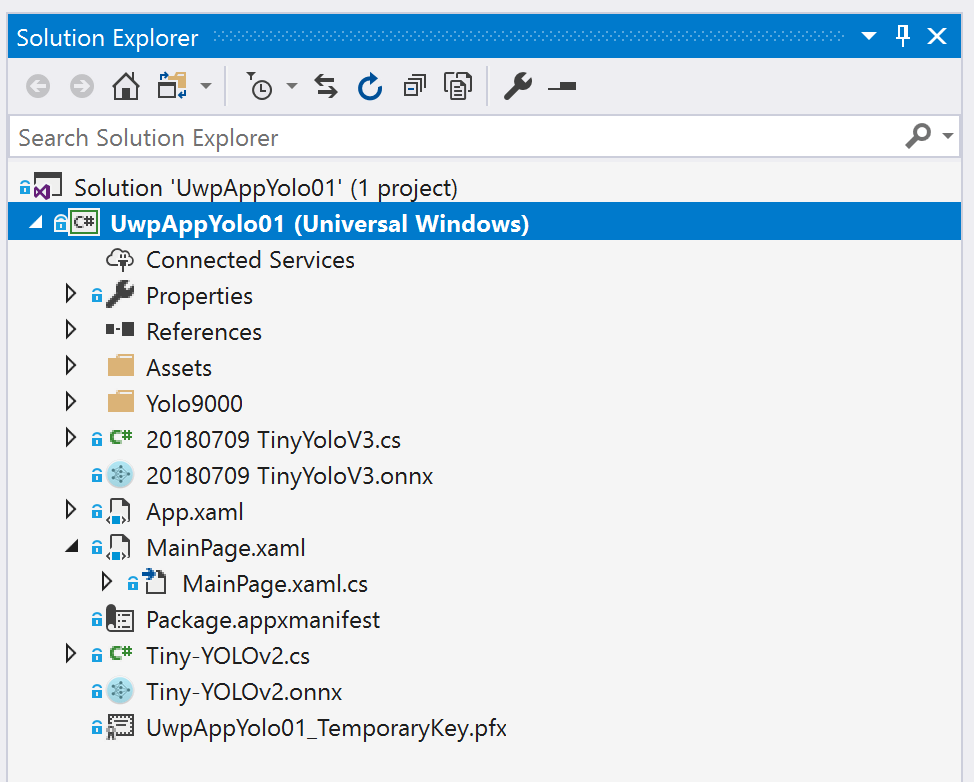Select the UwpAppYolo01_TemporaryKey.pfx file
Image resolution: width=974 pixels, height=782 pixels.
(x=326, y=728)
